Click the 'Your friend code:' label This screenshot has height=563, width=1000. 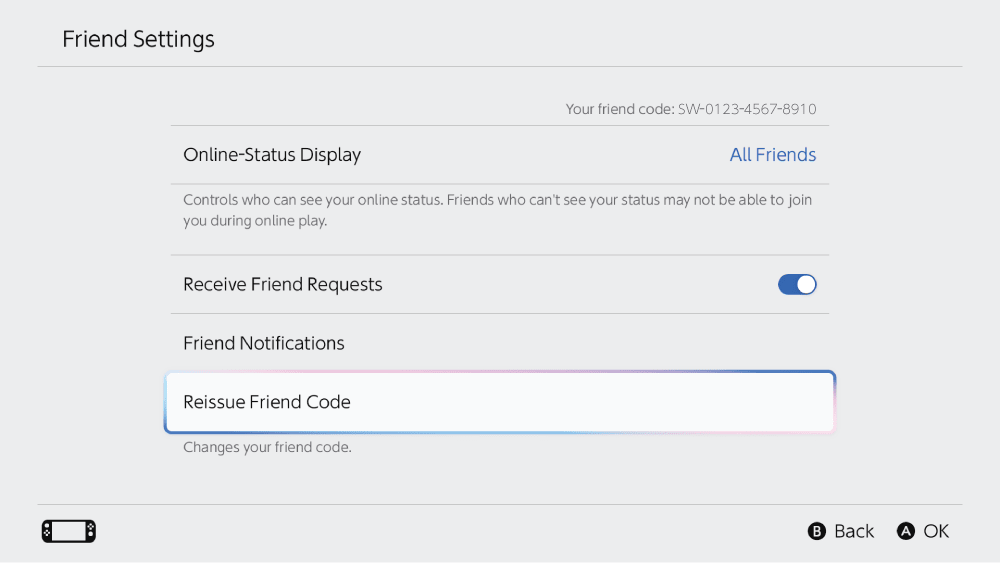point(620,109)
